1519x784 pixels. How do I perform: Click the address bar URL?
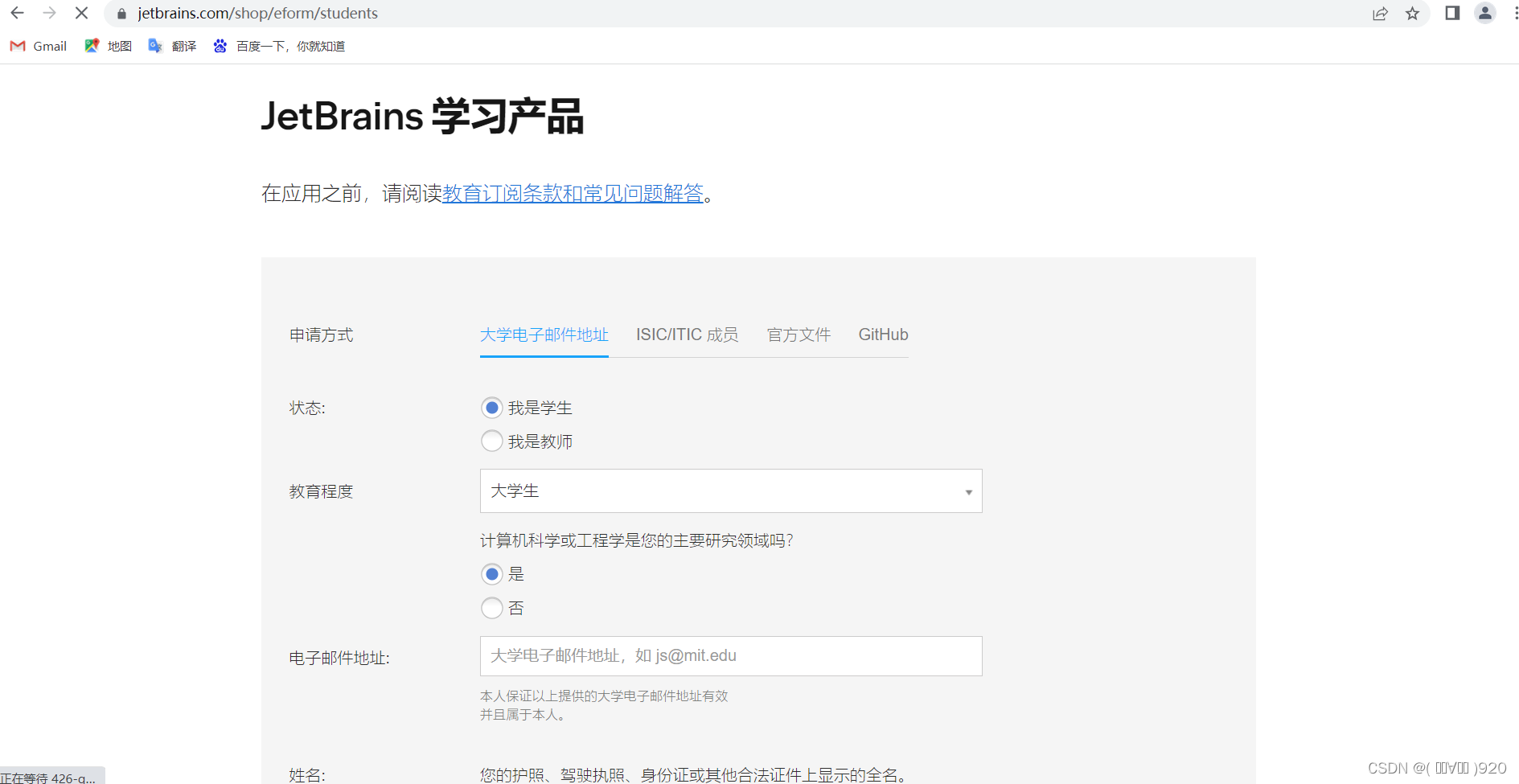pos(257,14)
